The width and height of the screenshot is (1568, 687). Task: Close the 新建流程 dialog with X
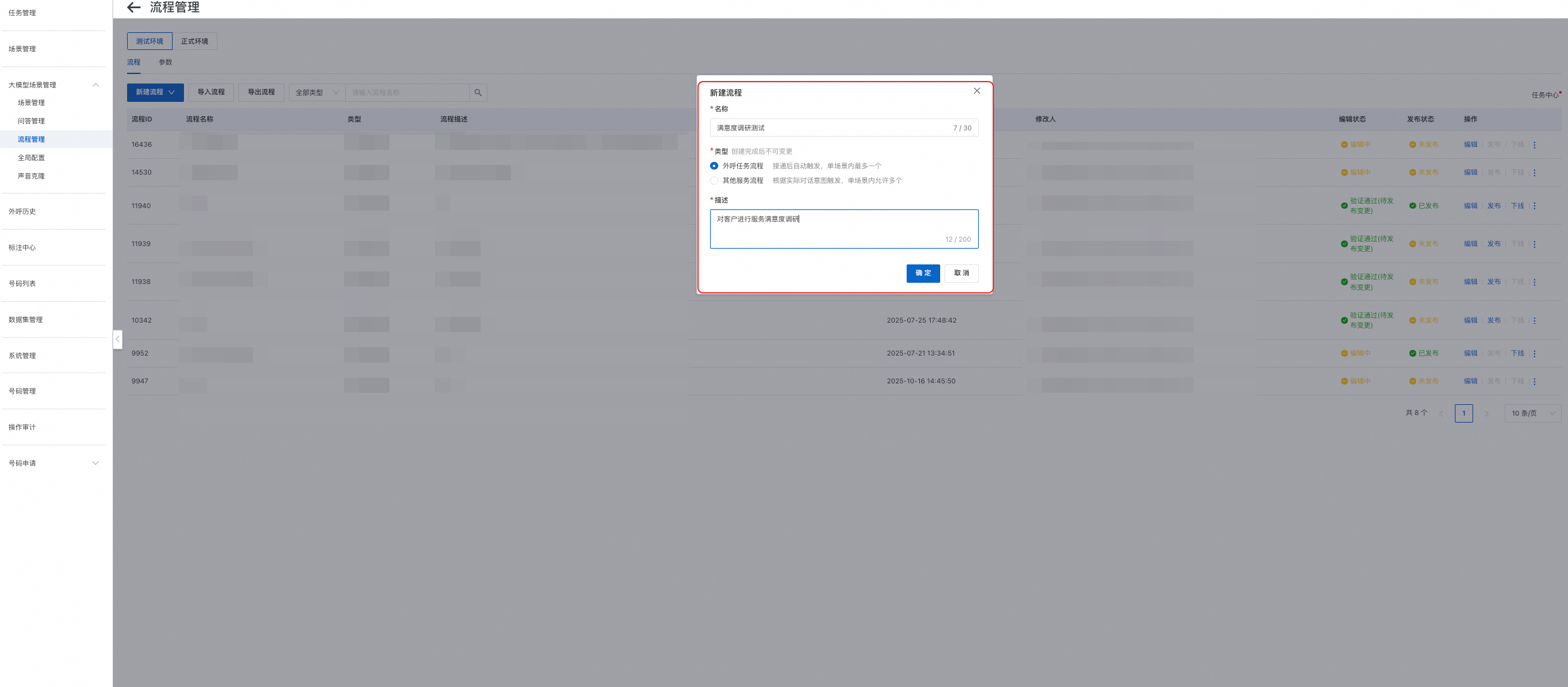tap(977, 91)
